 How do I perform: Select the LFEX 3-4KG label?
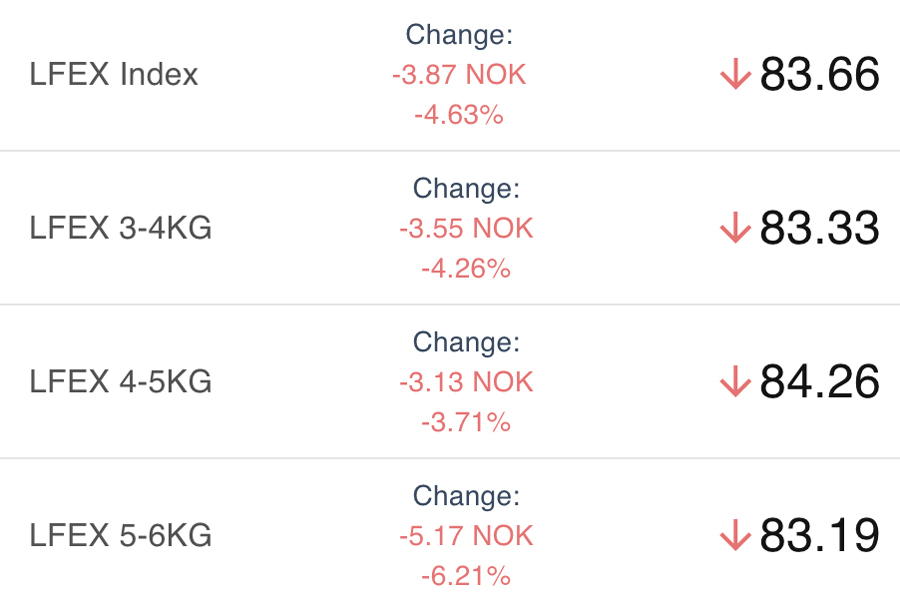[121, 229]
